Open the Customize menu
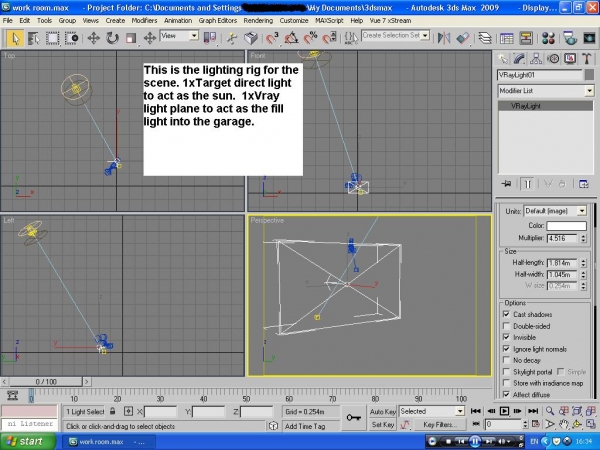Image resolution: width=600 pixels, height=450 pixels. 294,21
